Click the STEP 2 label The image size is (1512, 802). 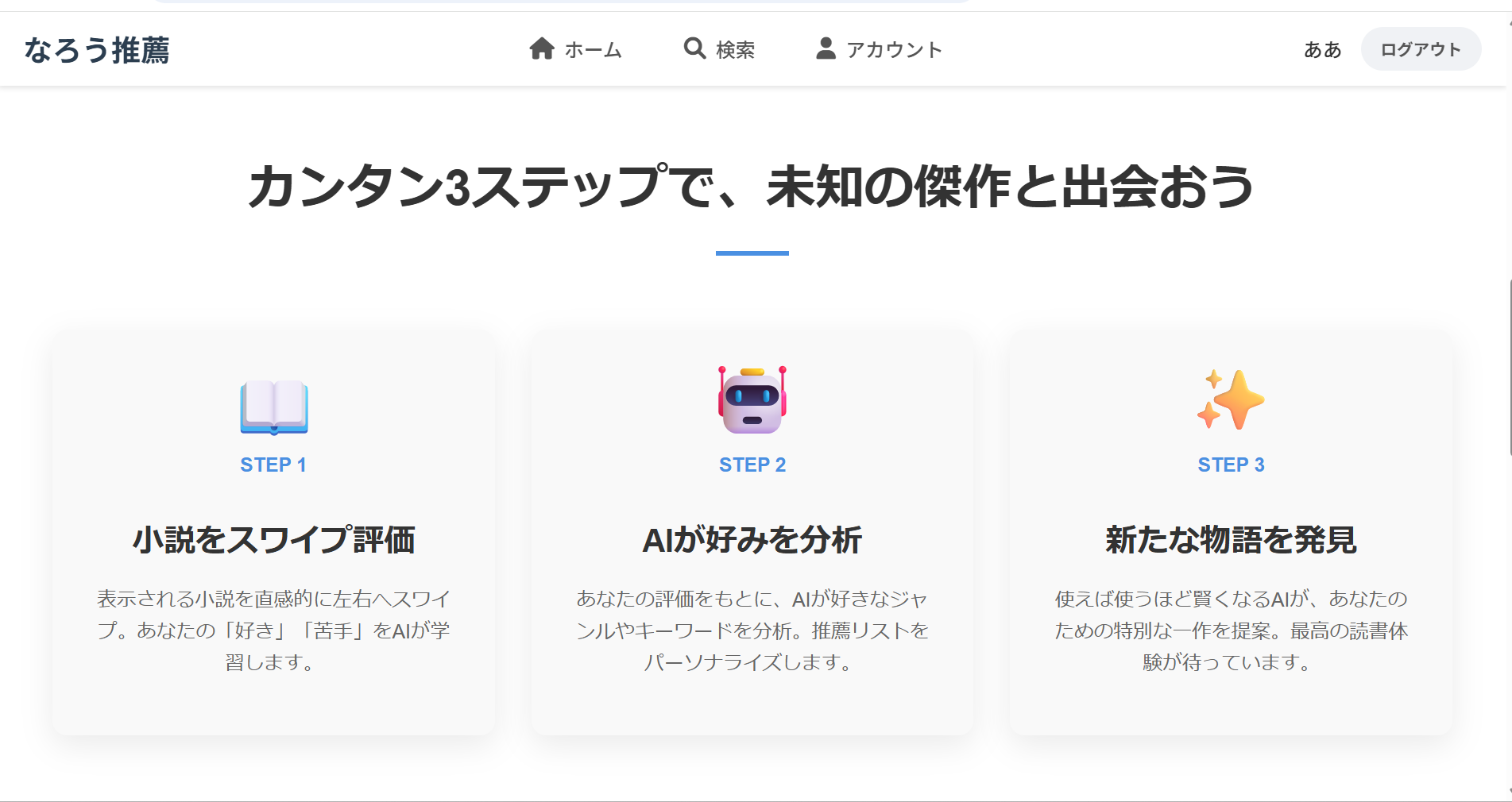[752, 465]
